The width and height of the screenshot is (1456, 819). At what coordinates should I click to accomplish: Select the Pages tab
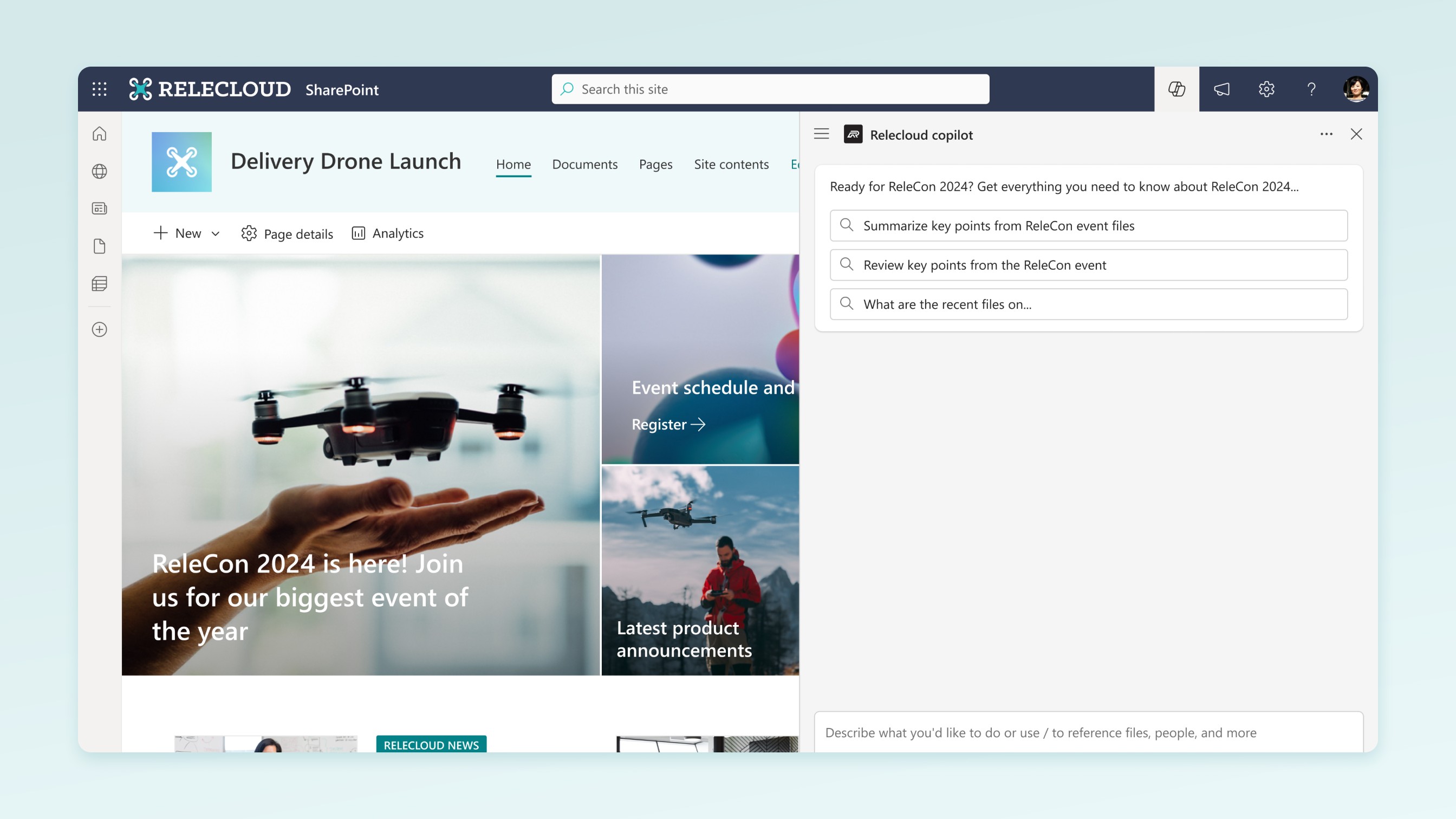click(656, 164)
